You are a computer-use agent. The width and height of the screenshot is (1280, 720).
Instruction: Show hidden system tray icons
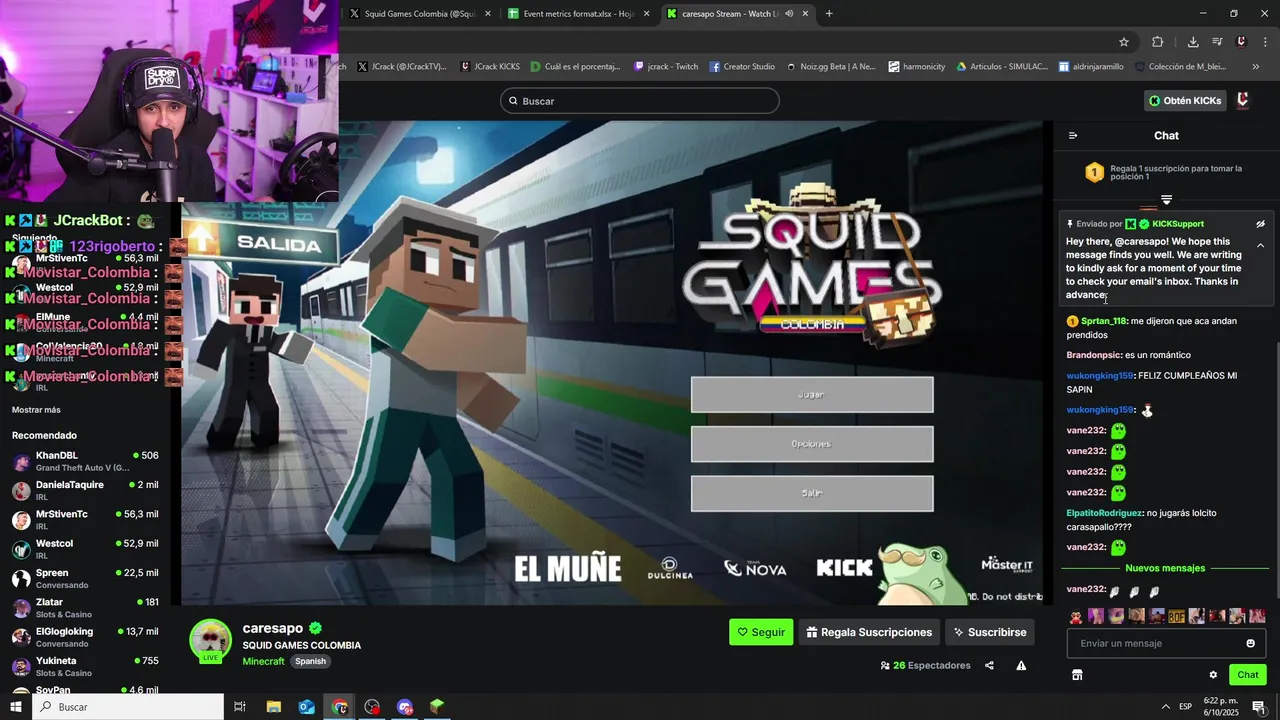tap(1165, 707)
